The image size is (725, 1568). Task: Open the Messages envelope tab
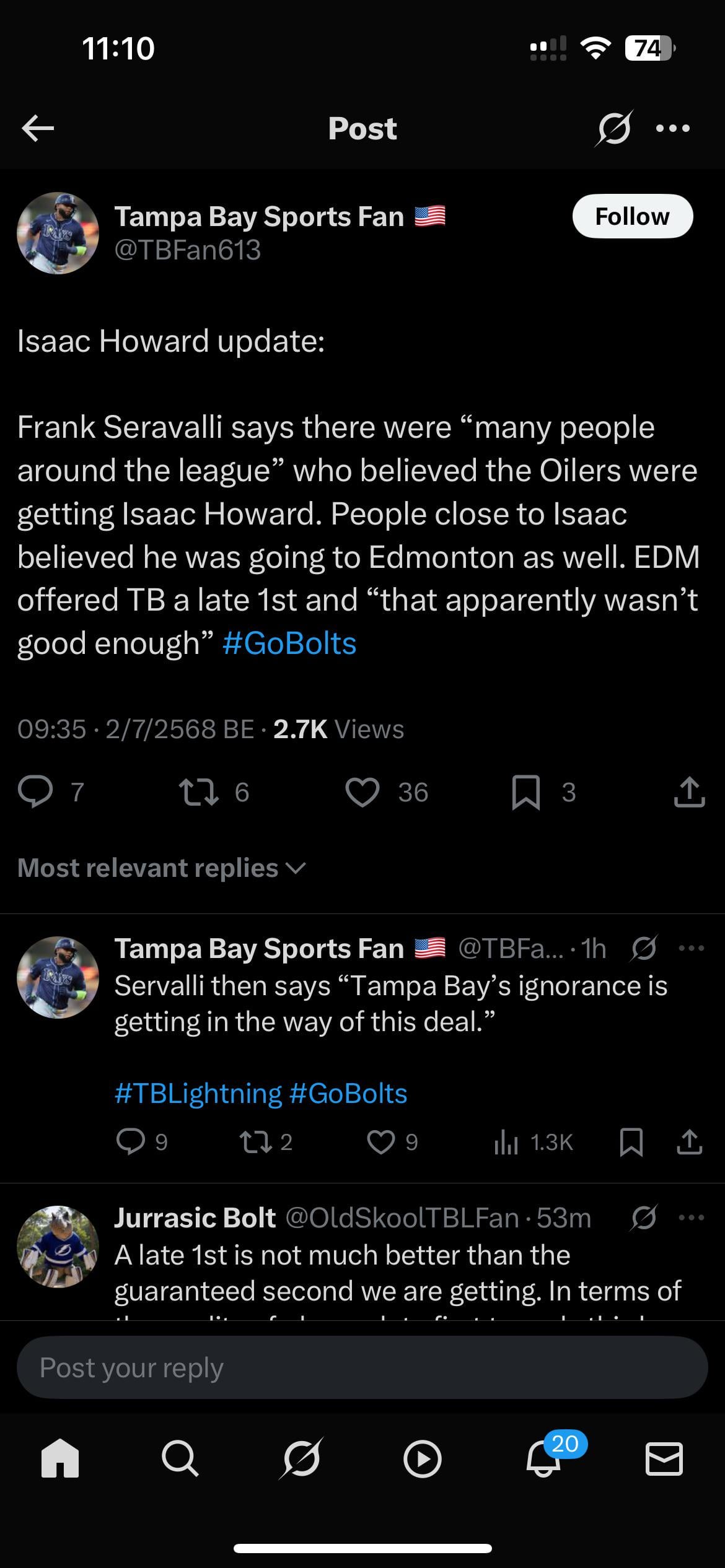664,1460
